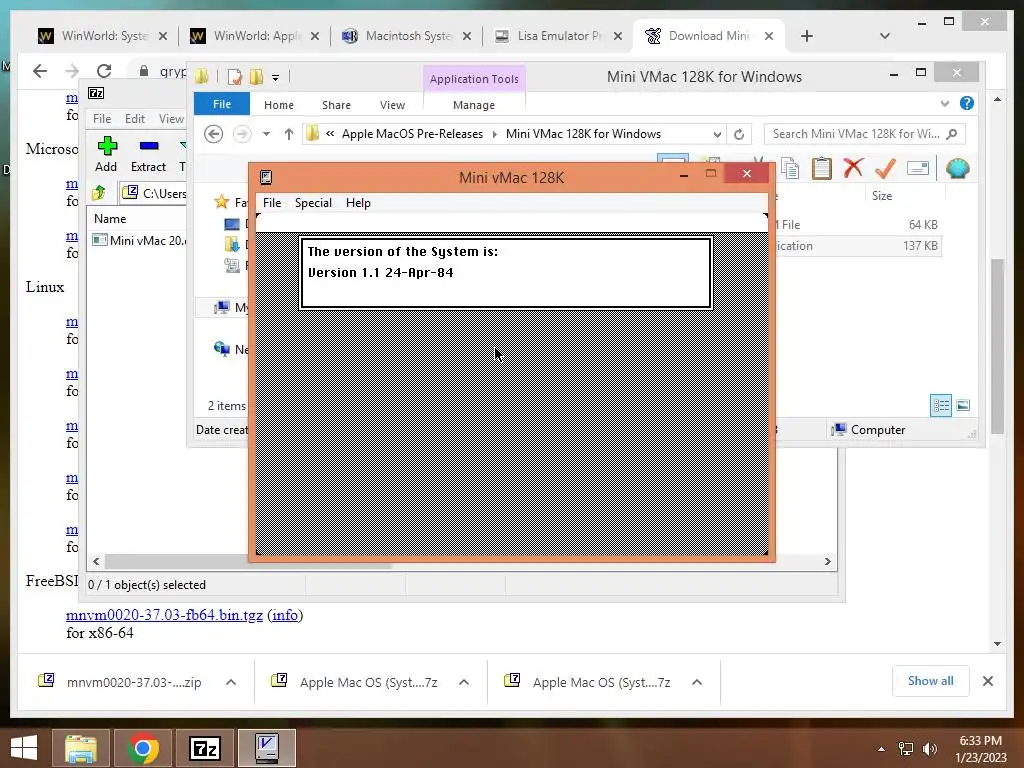
Task: Click Show all downloads
Action: coord(930,681)
